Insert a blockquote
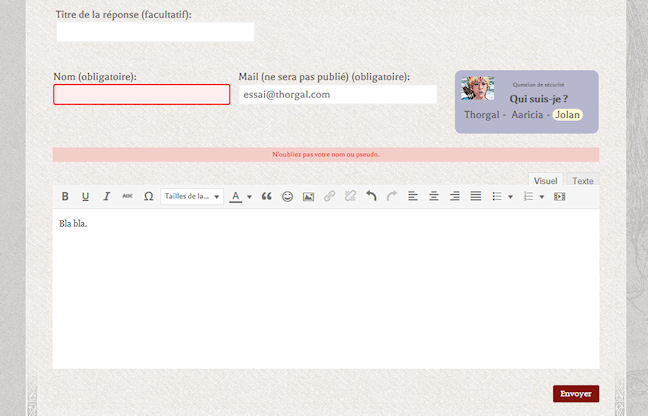The image size is (648, 416). [267, 197]
